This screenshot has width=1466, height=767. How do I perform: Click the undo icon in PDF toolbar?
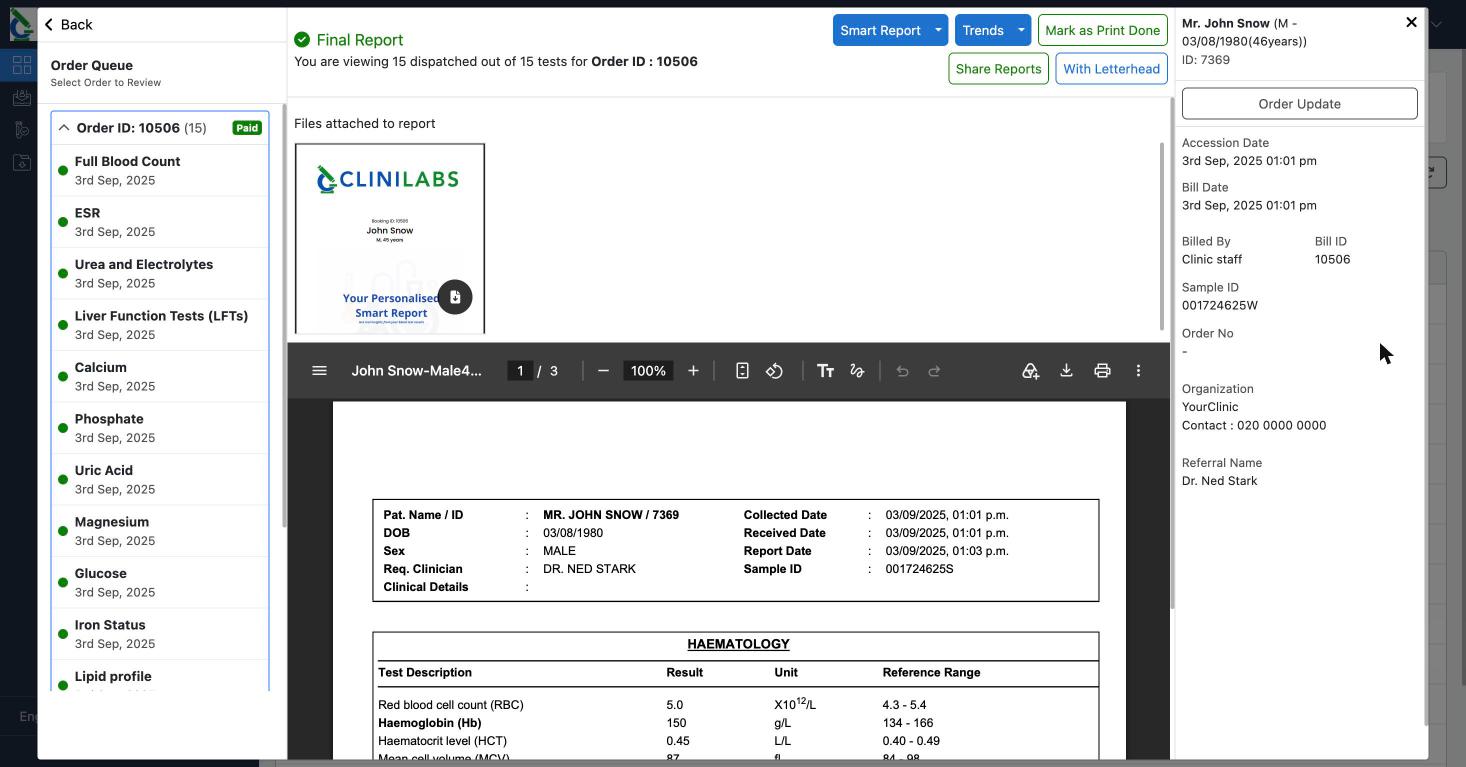(902, 371)
